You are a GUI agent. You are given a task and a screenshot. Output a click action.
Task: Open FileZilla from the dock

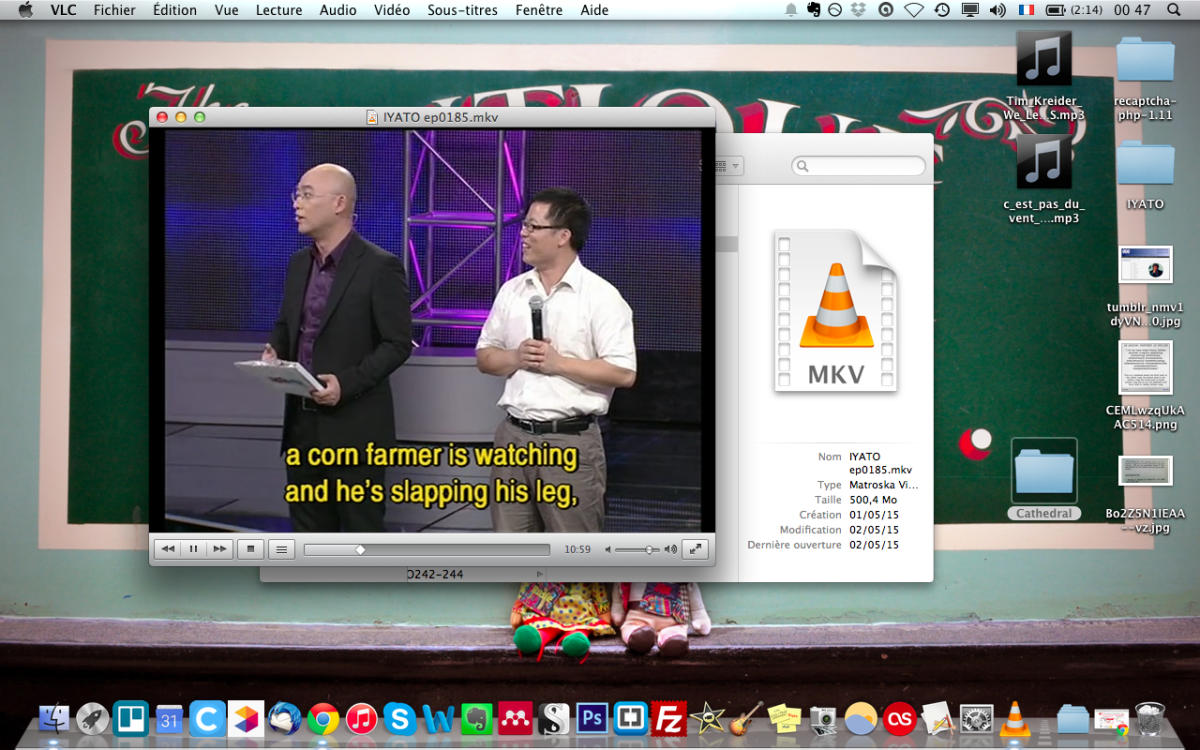click(668, 719)
